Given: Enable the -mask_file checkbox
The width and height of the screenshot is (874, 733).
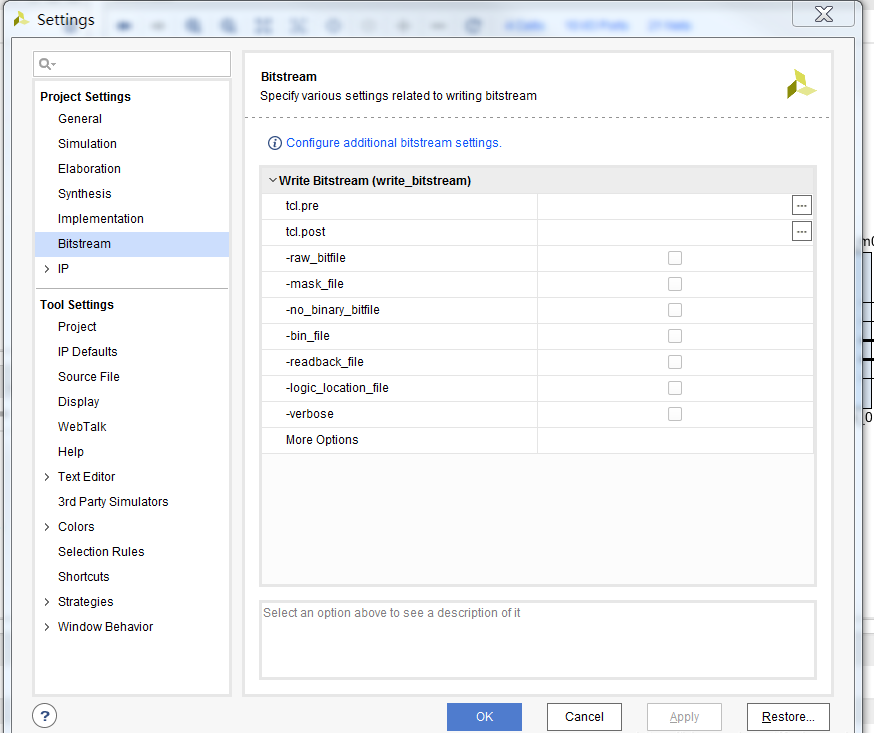Looking at the screenshot, I should (675, 284).
